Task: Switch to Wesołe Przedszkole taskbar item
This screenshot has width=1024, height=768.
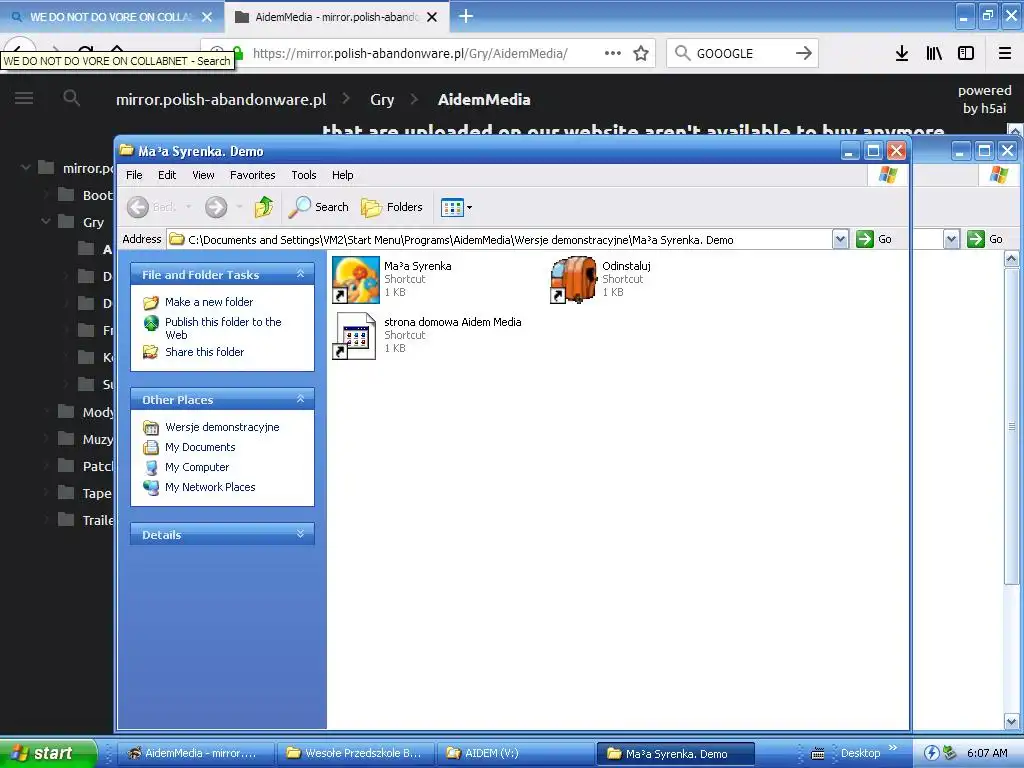Action: point(355,753)
